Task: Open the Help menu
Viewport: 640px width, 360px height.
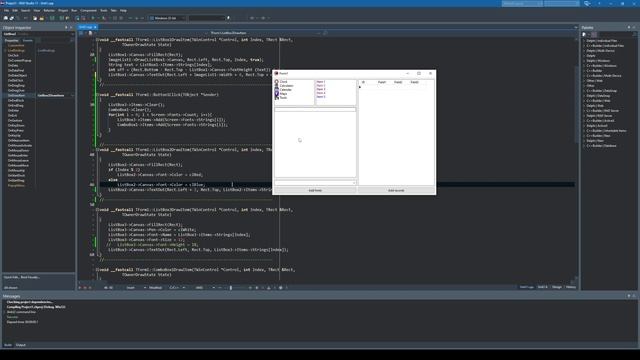Action: pos(123,10)
